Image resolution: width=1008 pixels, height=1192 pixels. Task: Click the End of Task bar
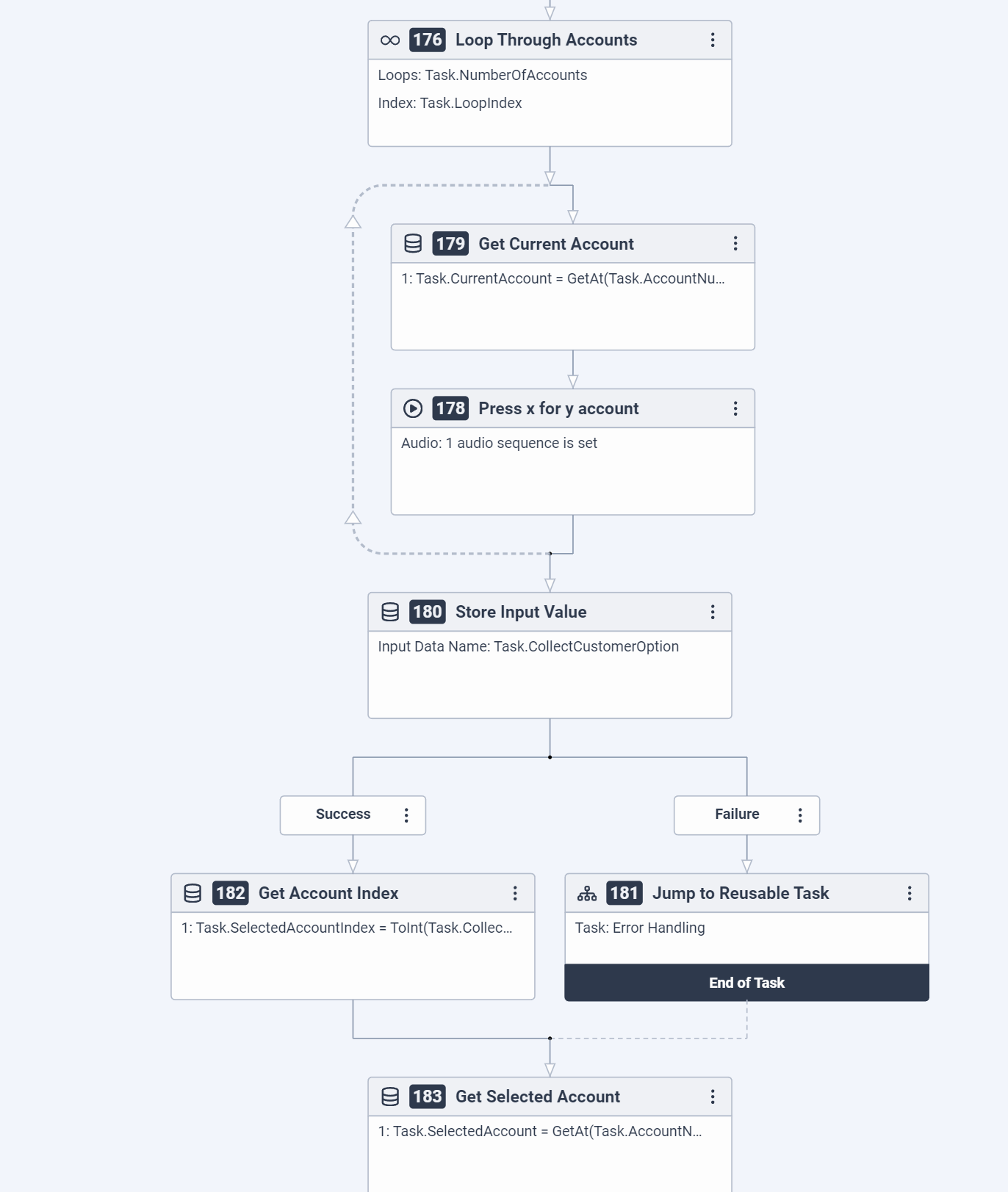coord(746,983)
